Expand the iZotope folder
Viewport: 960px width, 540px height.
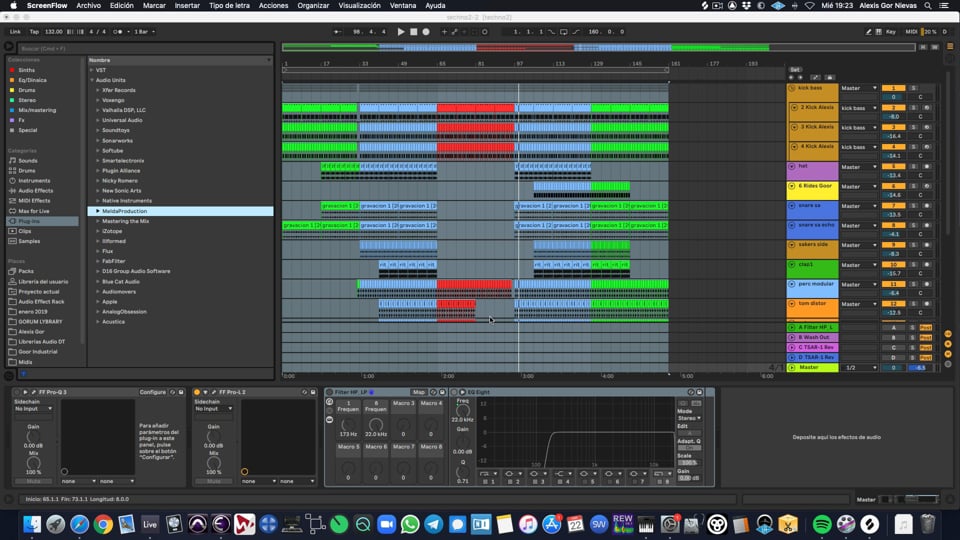pyautogui.click(x=98, y=231)
